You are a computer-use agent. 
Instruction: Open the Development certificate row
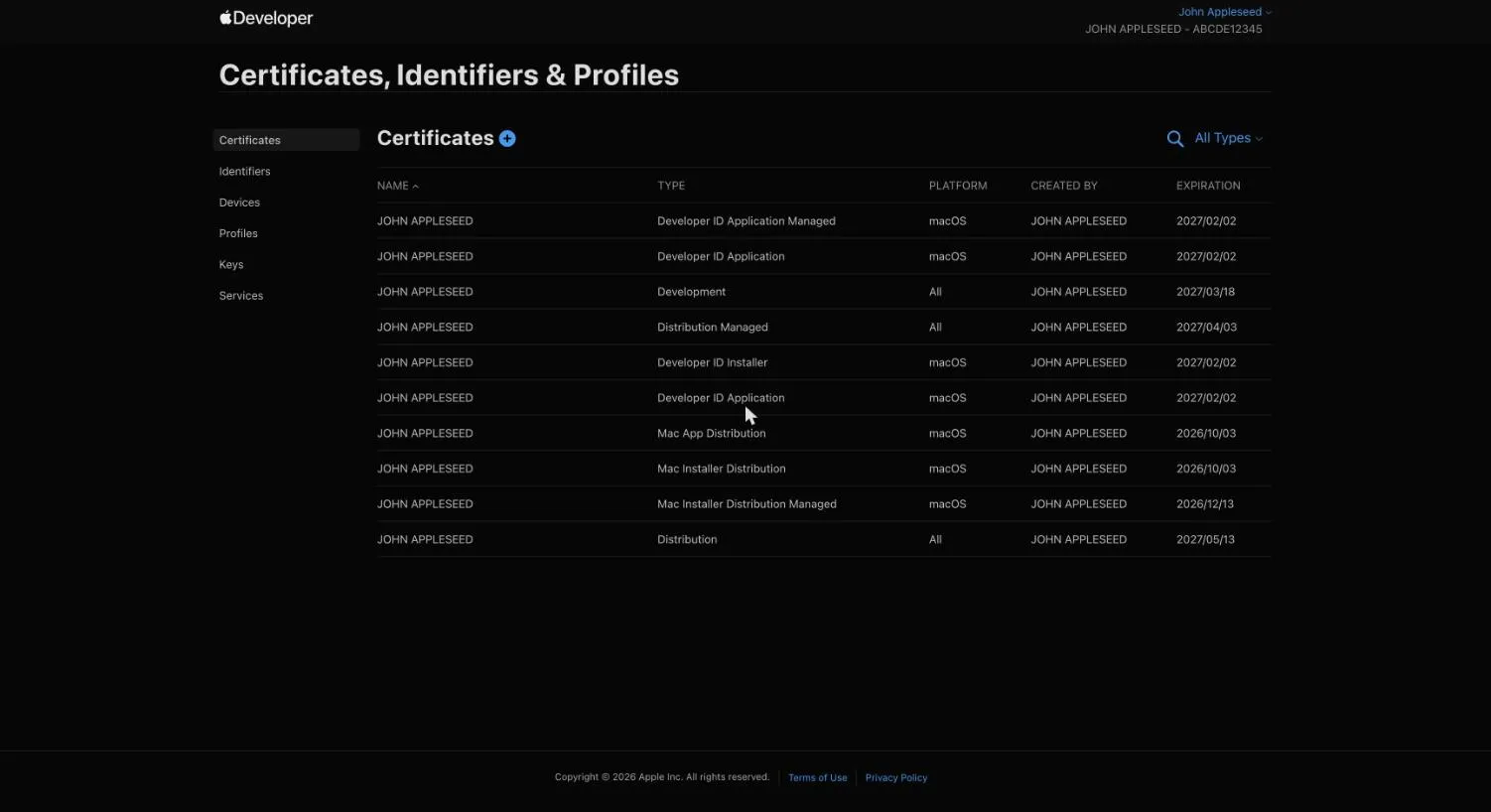tap(824, 292)
